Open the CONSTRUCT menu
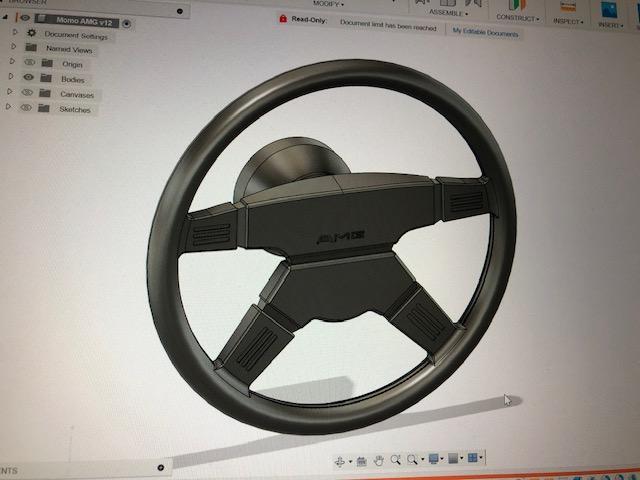 518,18
